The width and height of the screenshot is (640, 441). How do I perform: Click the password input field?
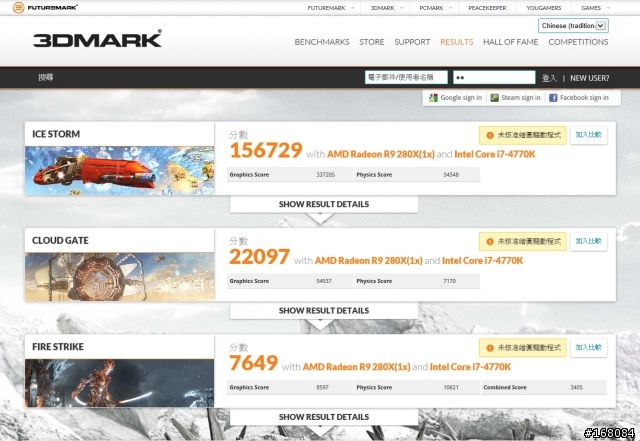(x=494, y=77)
